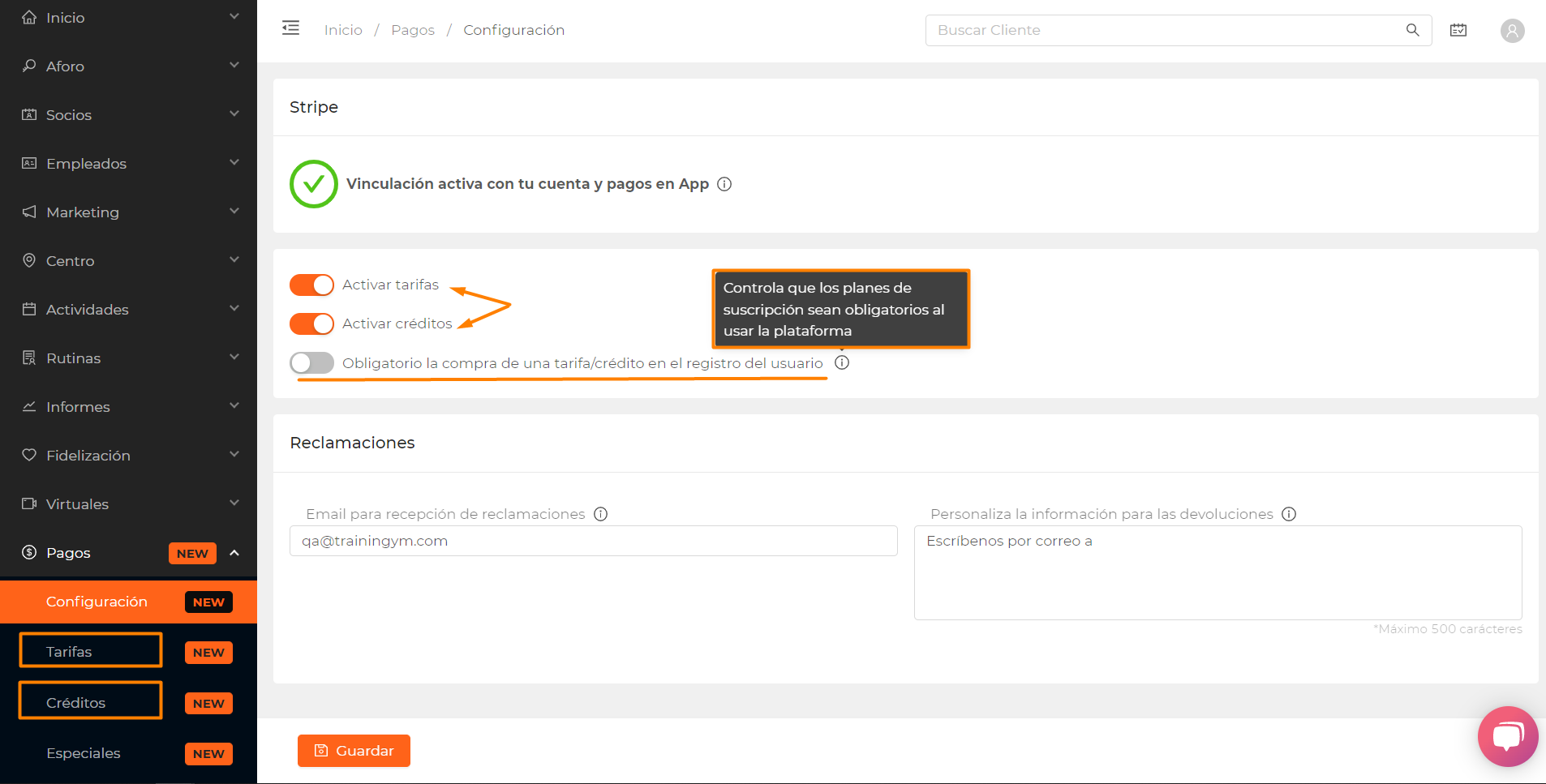Image resolution: width=1546 pixels, height=784 pixels.
Task: Click info icon next to Personaliza la información
Action: pyautogui.click(x=1289, y=514)
